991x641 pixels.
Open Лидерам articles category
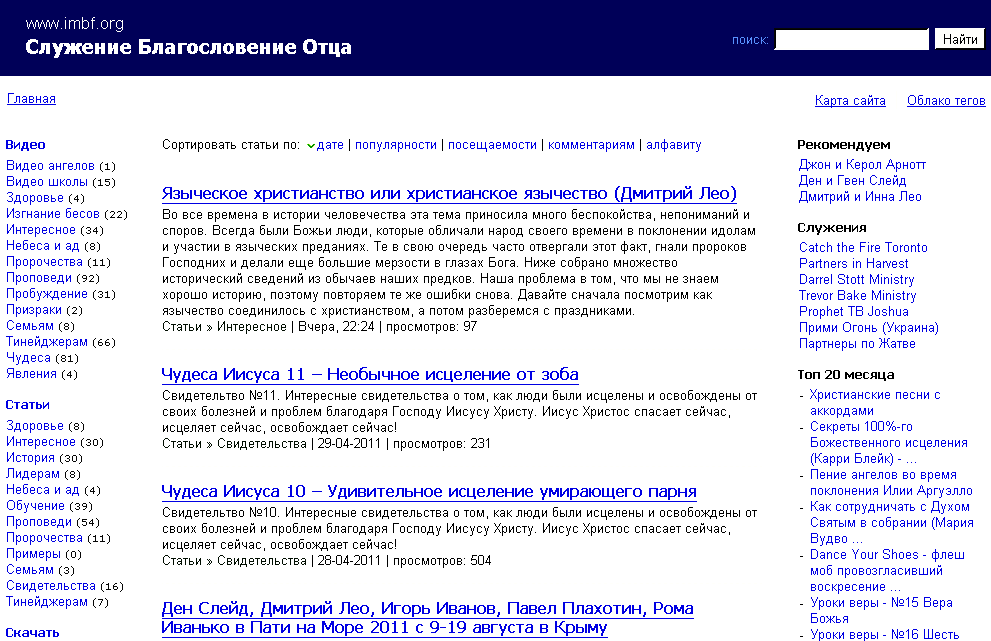pos(33,473)
